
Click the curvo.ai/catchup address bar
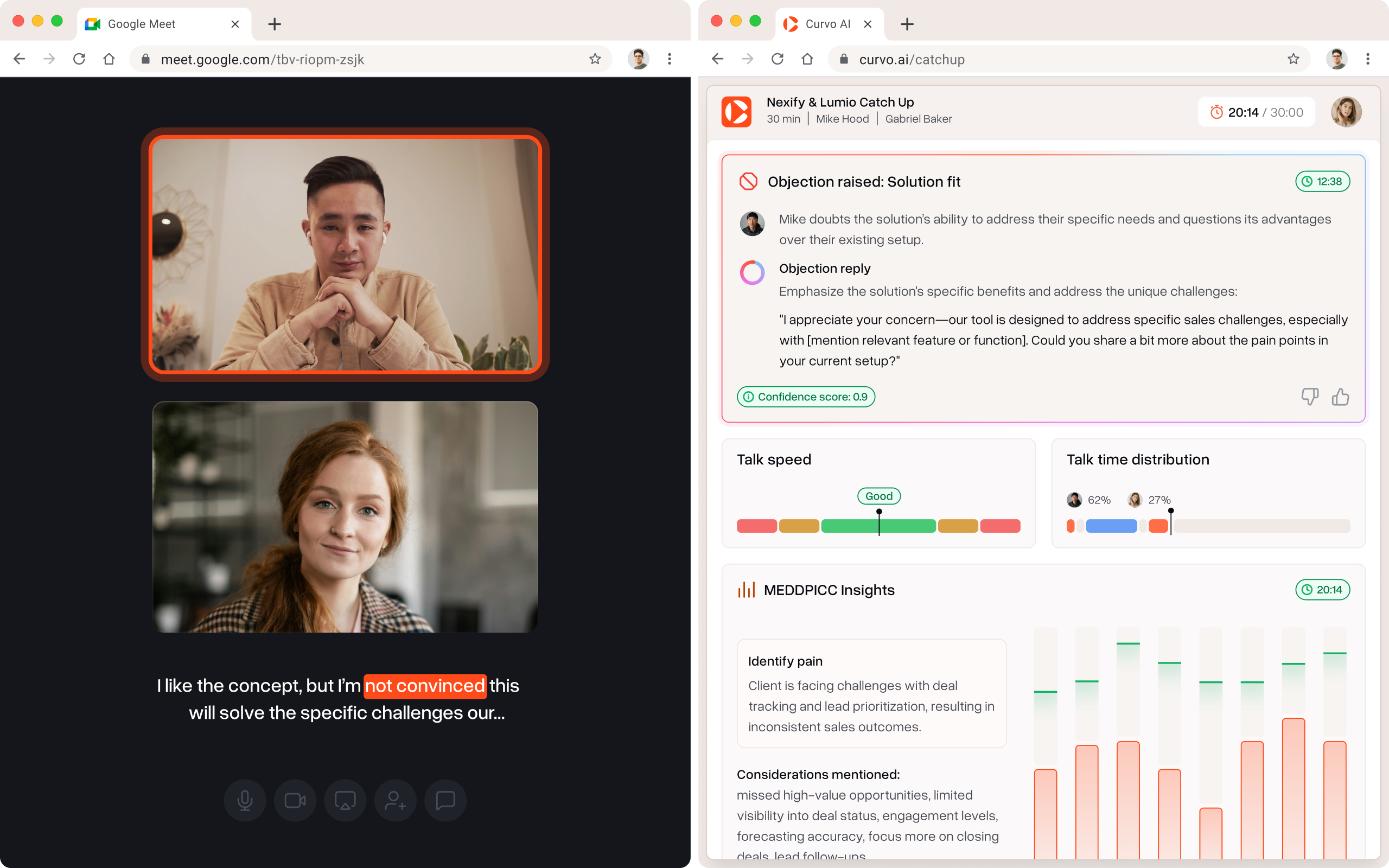[x=911, y=60]
